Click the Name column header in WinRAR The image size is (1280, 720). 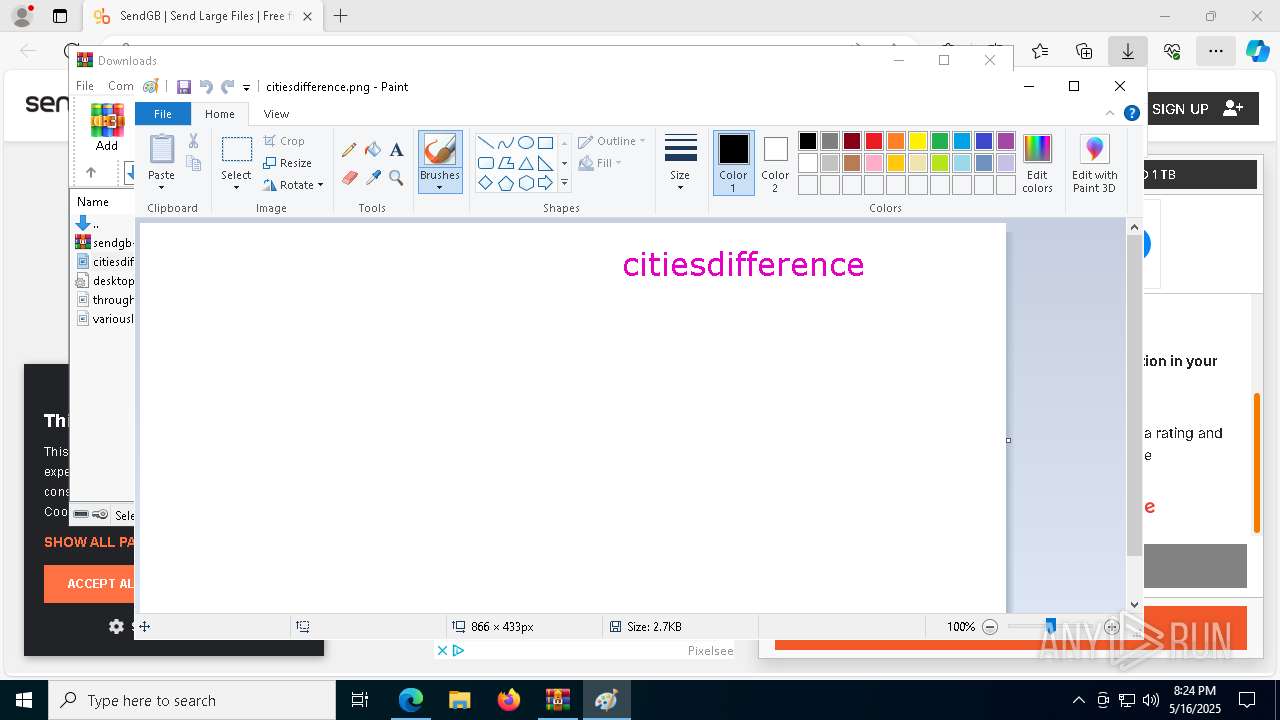[x=93, y=202]
